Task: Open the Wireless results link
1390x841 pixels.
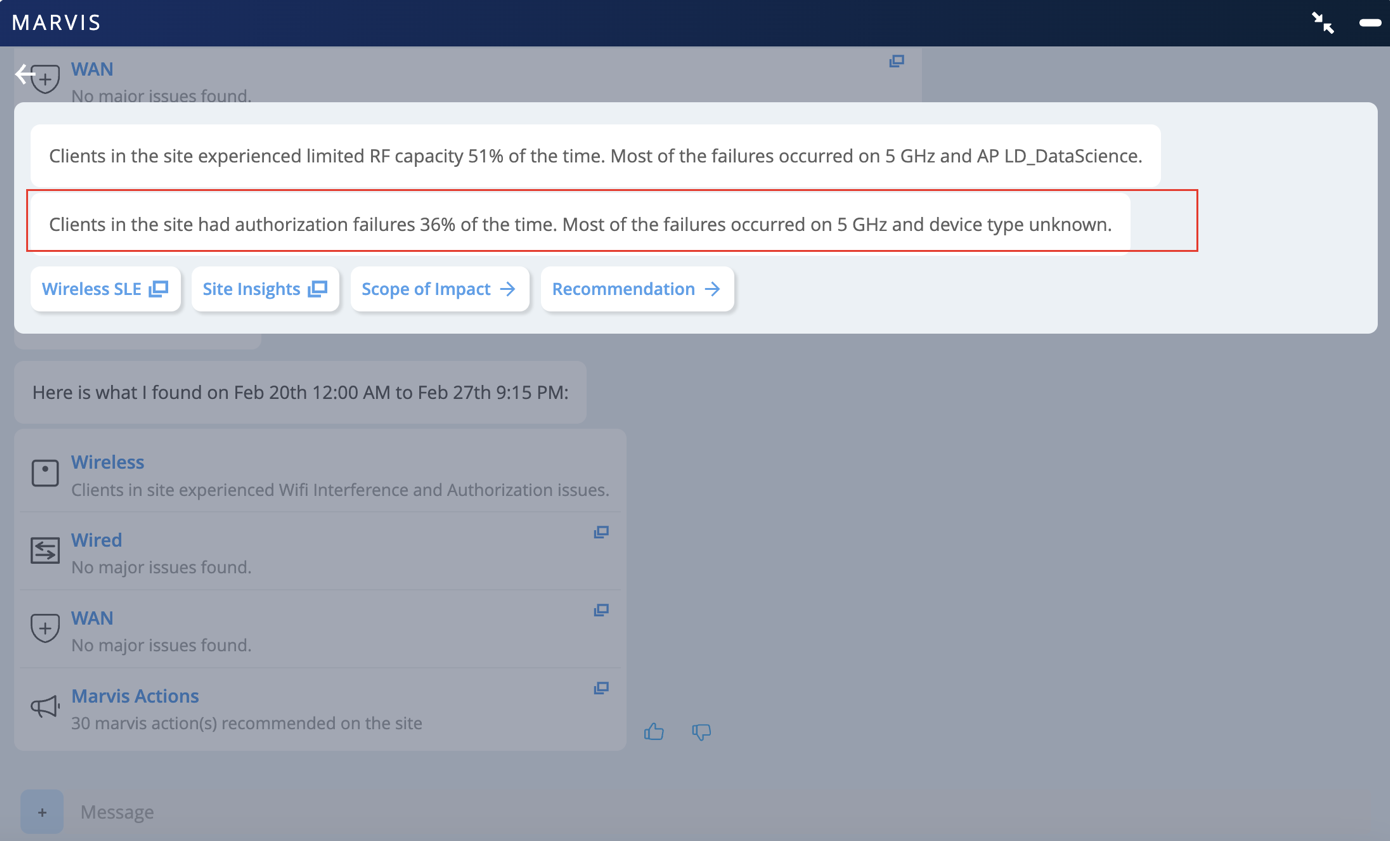Action: point(107,462)
